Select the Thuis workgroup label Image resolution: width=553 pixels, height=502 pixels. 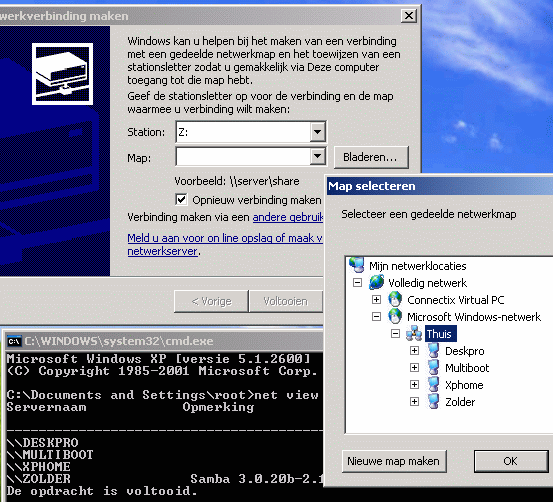[440, 334]
